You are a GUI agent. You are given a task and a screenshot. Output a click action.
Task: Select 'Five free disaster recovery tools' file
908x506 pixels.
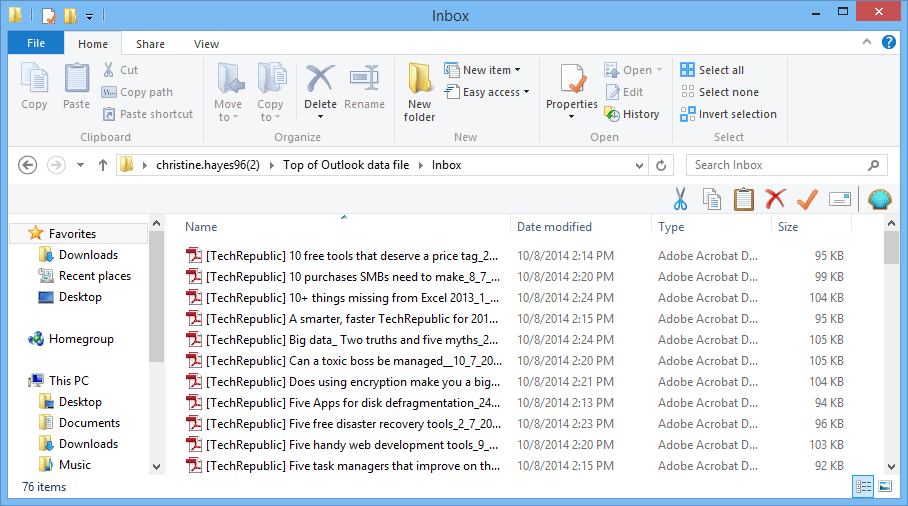point(342,424)
